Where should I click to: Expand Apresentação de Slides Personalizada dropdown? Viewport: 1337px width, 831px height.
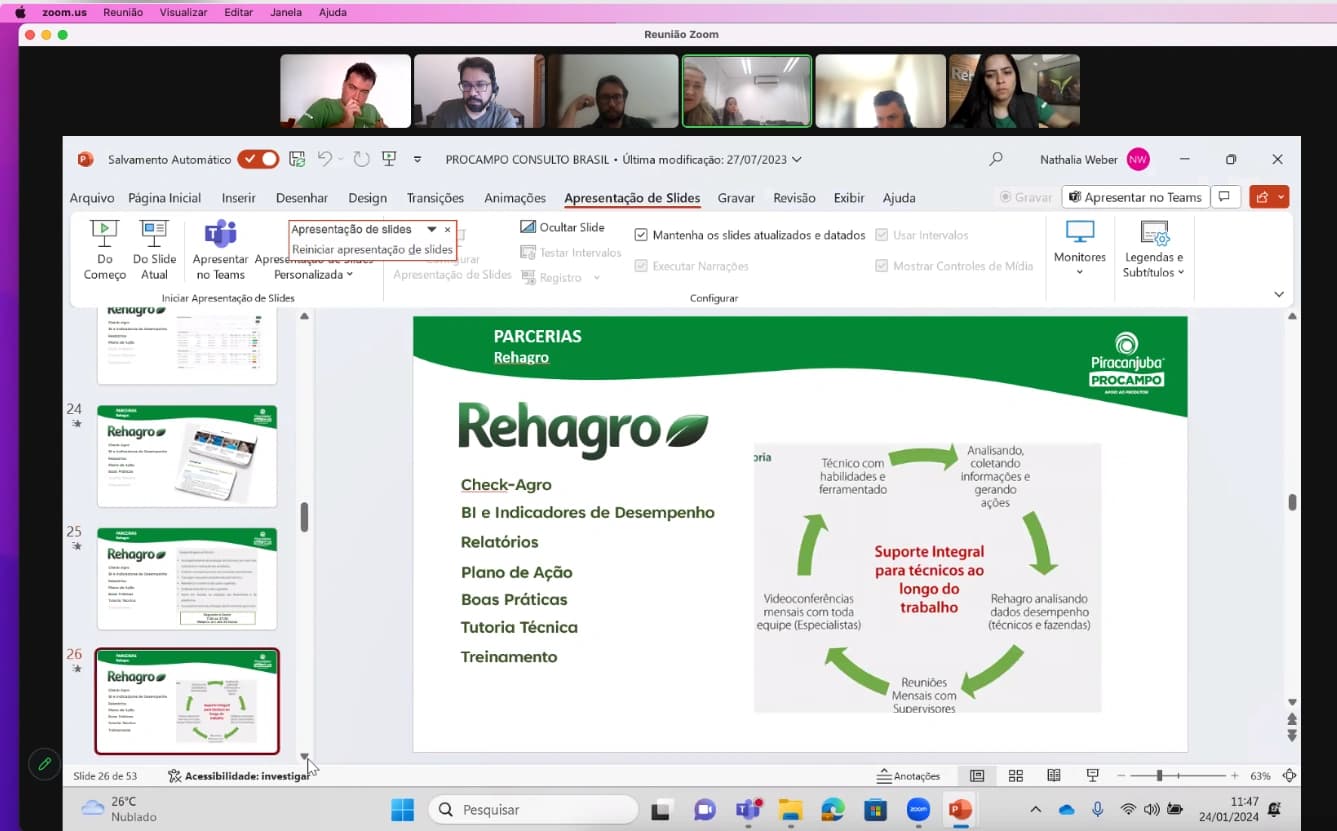349,275
